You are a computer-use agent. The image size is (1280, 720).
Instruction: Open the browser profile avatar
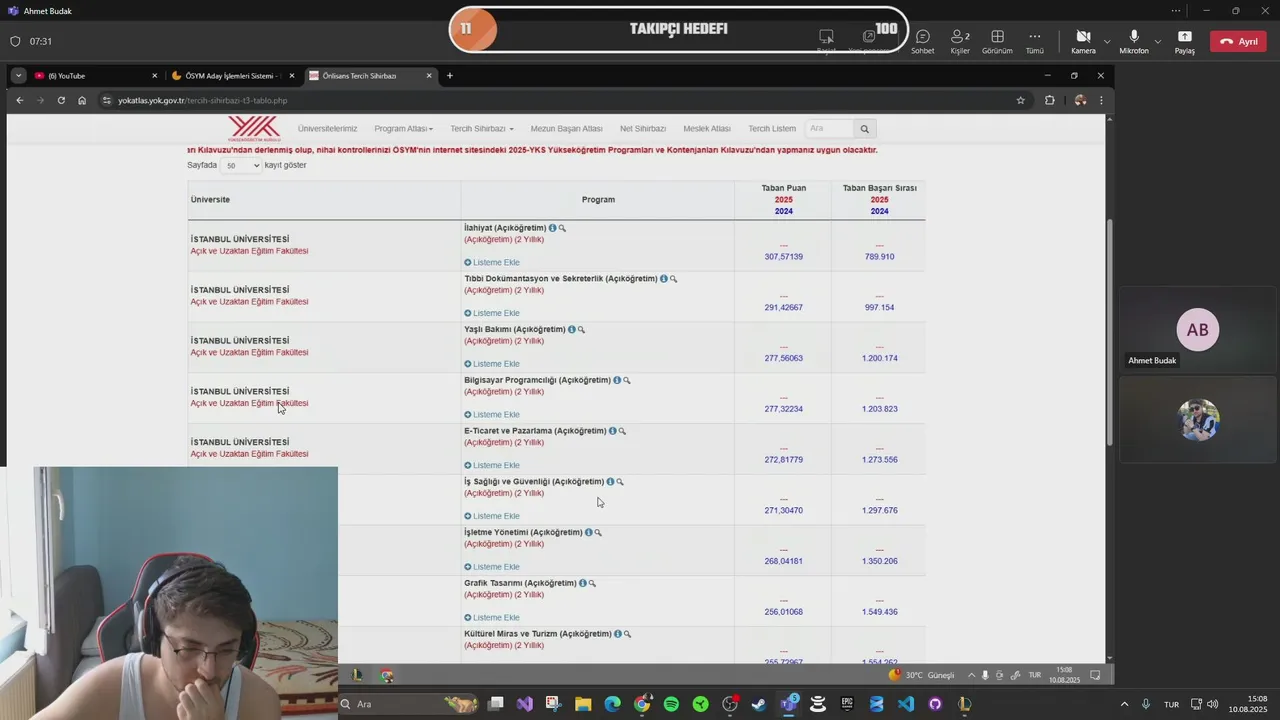pyautogui.click(x=1080, y=100)
